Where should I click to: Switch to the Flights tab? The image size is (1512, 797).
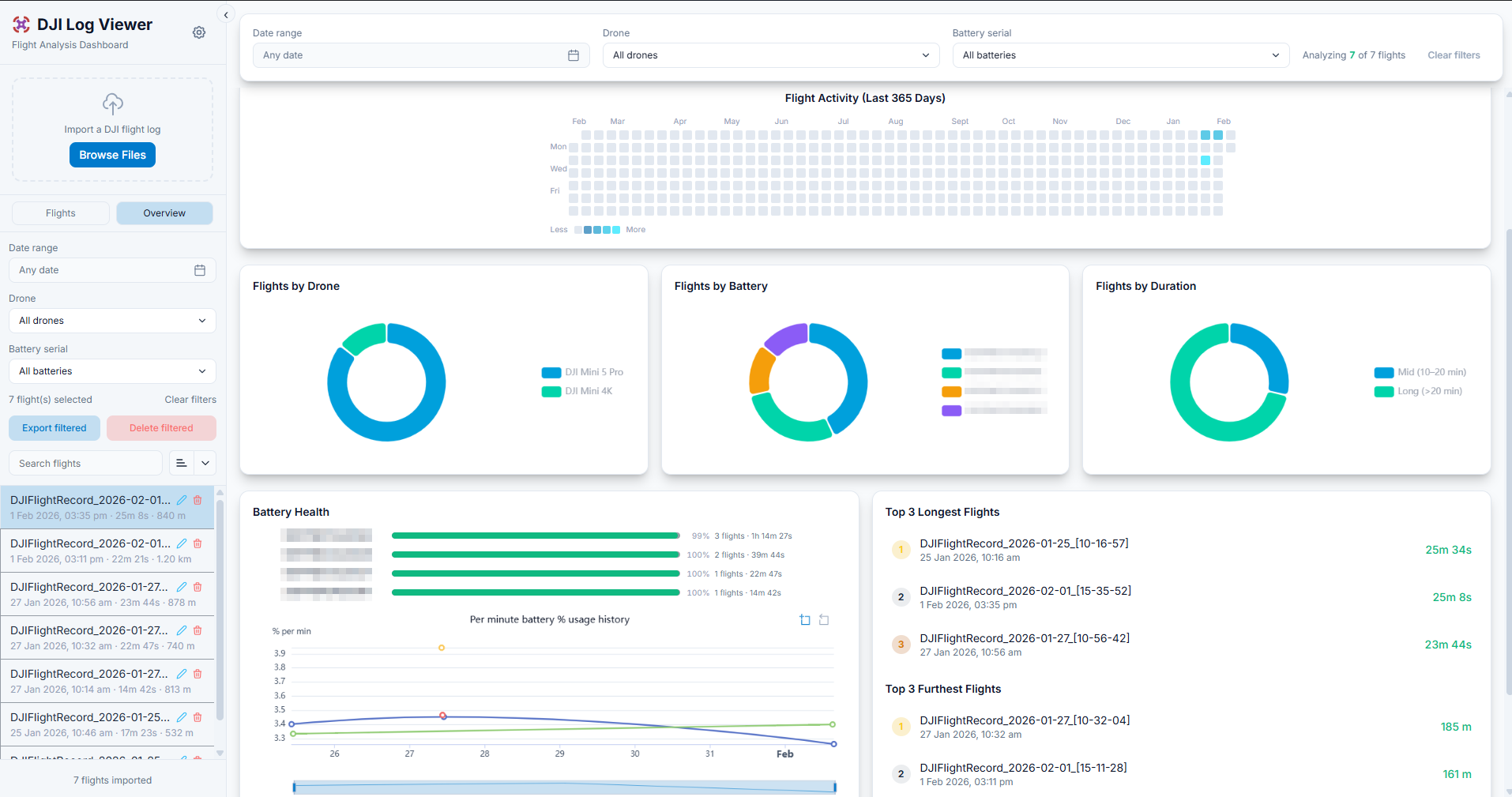61,213
